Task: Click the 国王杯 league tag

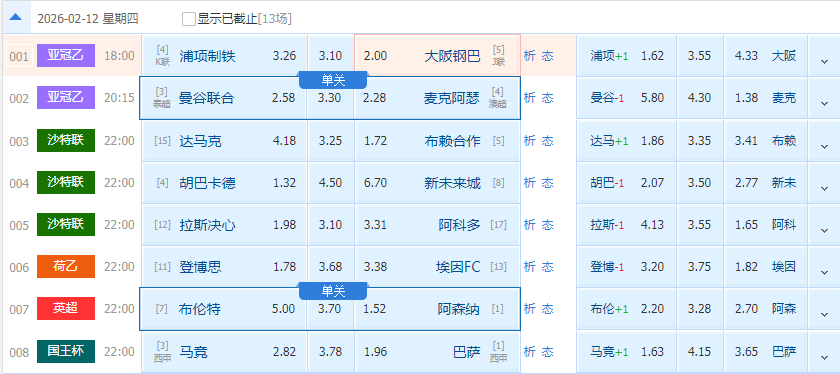Action: pos(66,351)
